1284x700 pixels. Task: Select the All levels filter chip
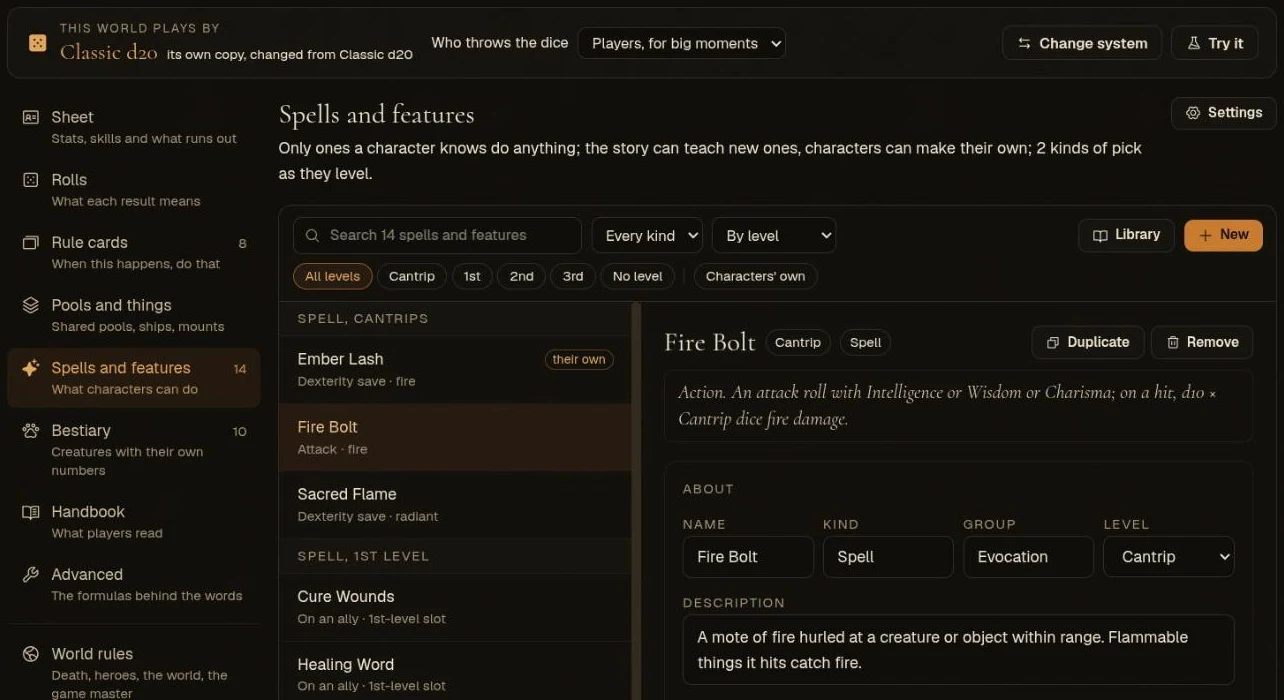(x=332, y=276)
